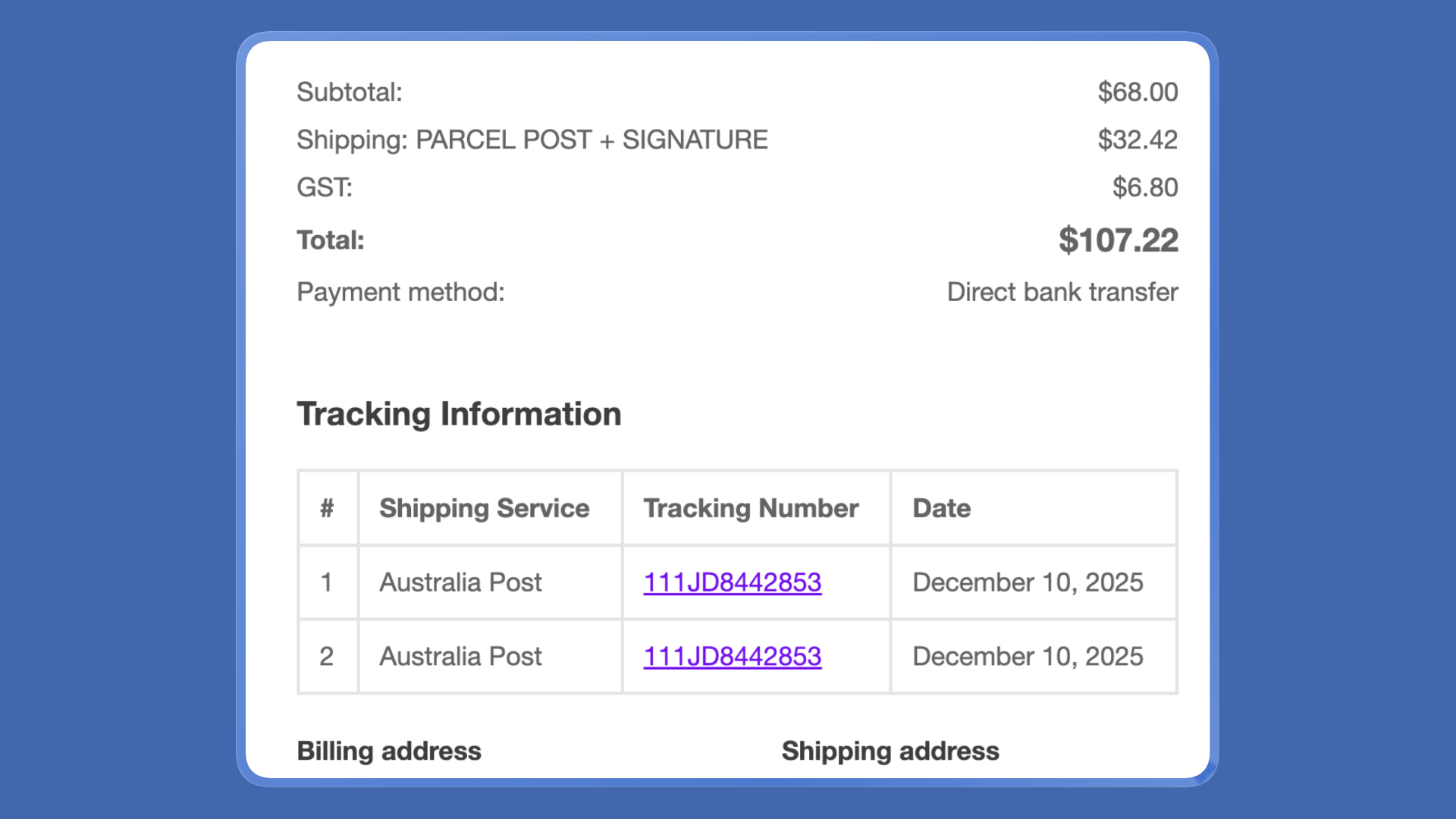Click the Shipping address heading
This screenshot has width=1456, height=819.
pyautogui.click(x=890, y=751)
